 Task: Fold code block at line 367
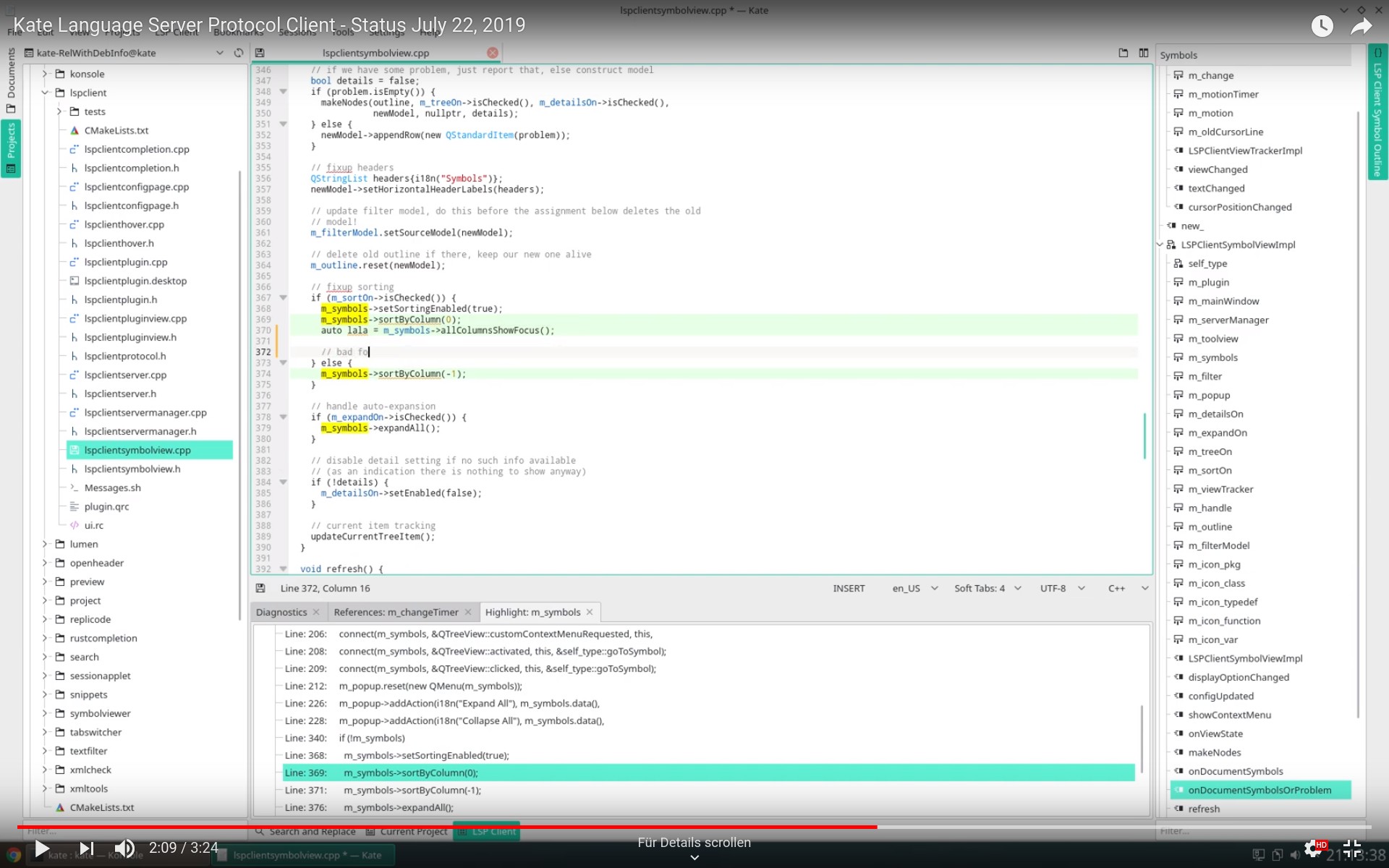(x=283, y=298)
